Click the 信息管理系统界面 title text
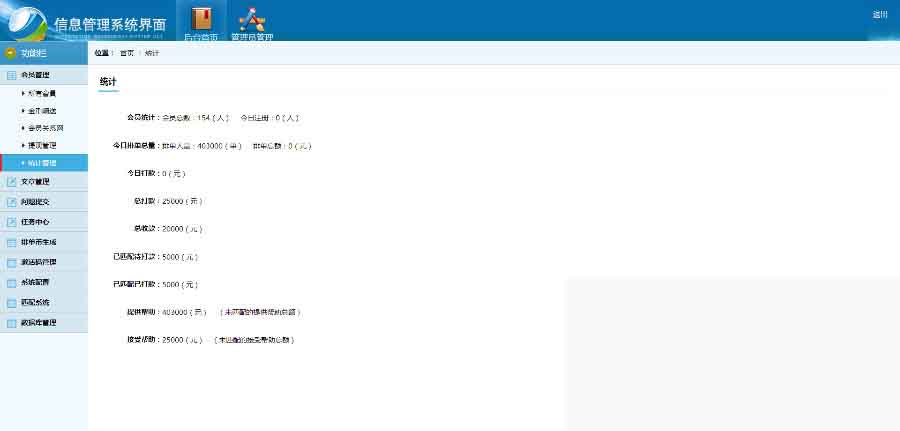This screenshot has width=900, height=431. [x=110, y=24]
